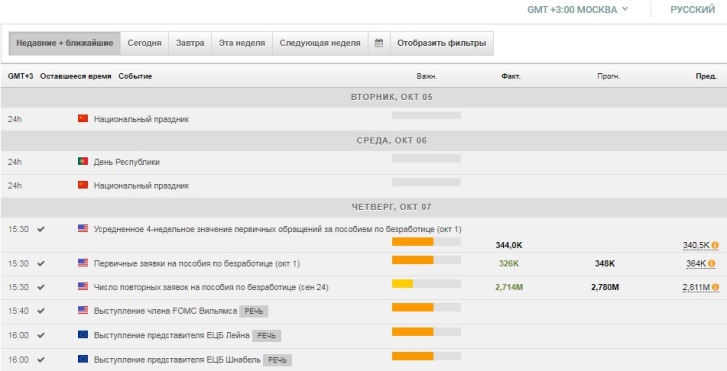Image resolution: width=727 pixels, height=371 pixels.
Task: Click EU flag beside ЕЦБ Шнабель speech
Action: click(x=83, y=359)
